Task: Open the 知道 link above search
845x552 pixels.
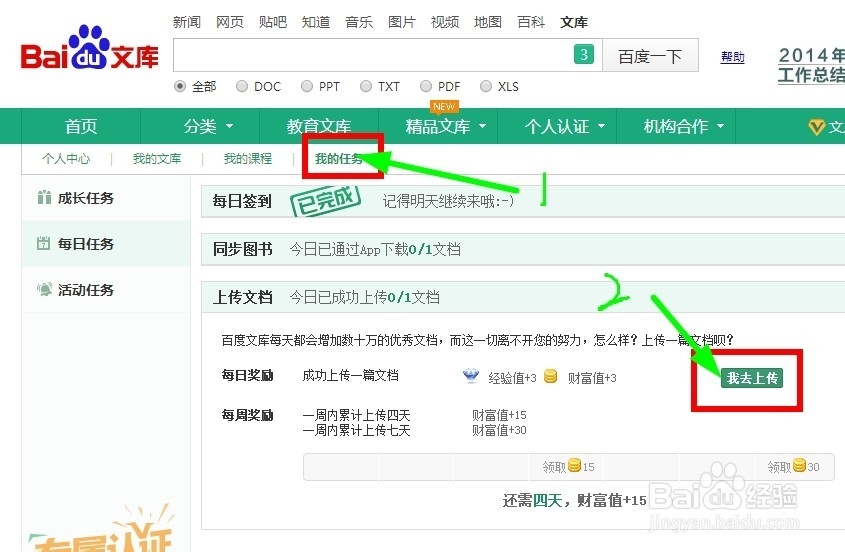Action: pos(316,22)
